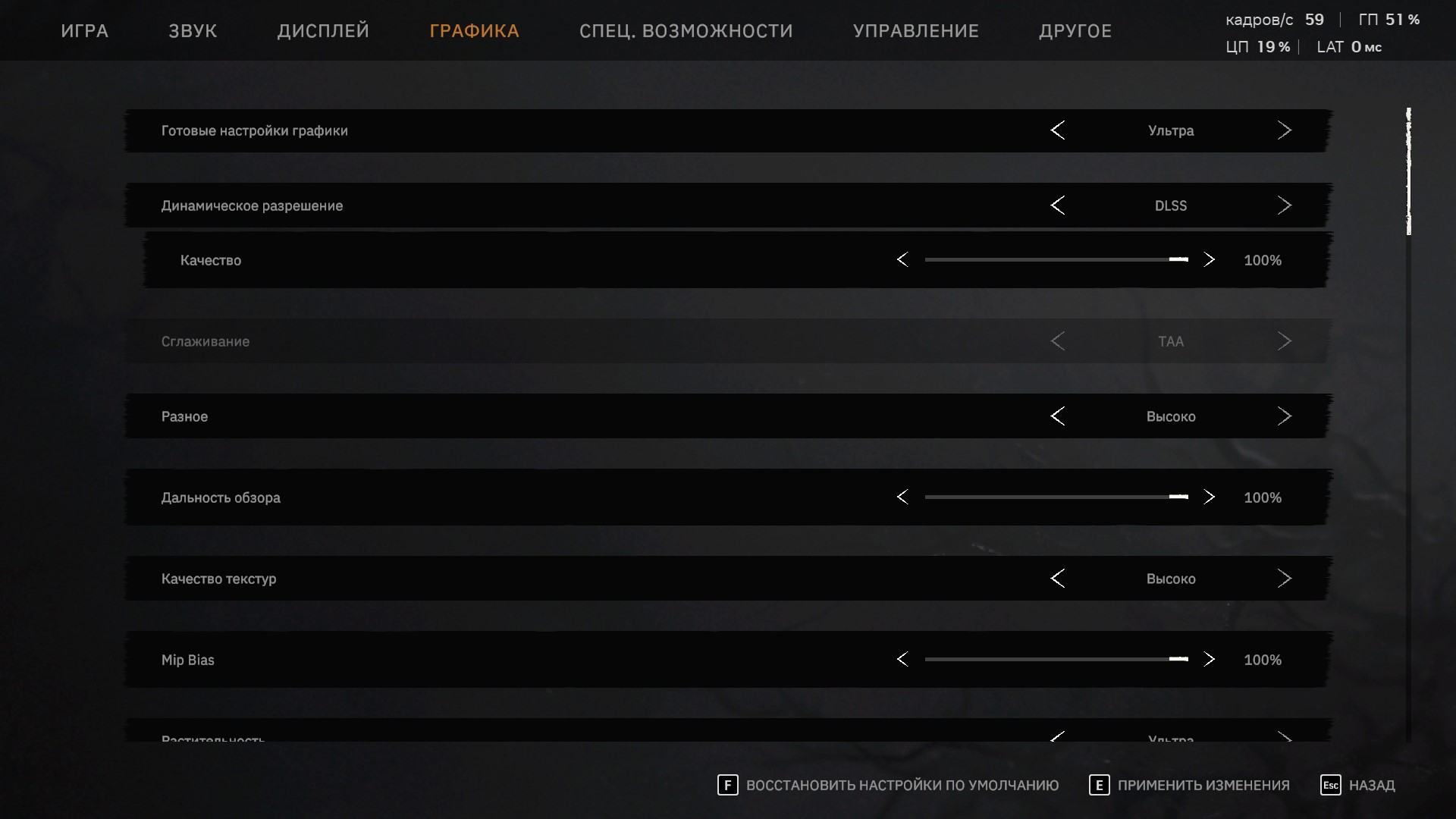Increase Дальность обзора with right arrow
The image size is (1456, 819).
coord(1209,497)
